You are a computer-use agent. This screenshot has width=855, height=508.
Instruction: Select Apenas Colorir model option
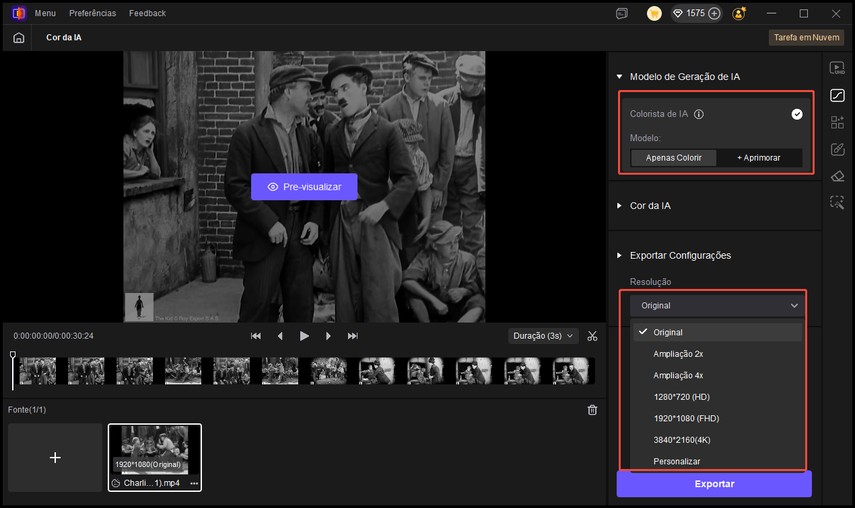tap(674, 158)
